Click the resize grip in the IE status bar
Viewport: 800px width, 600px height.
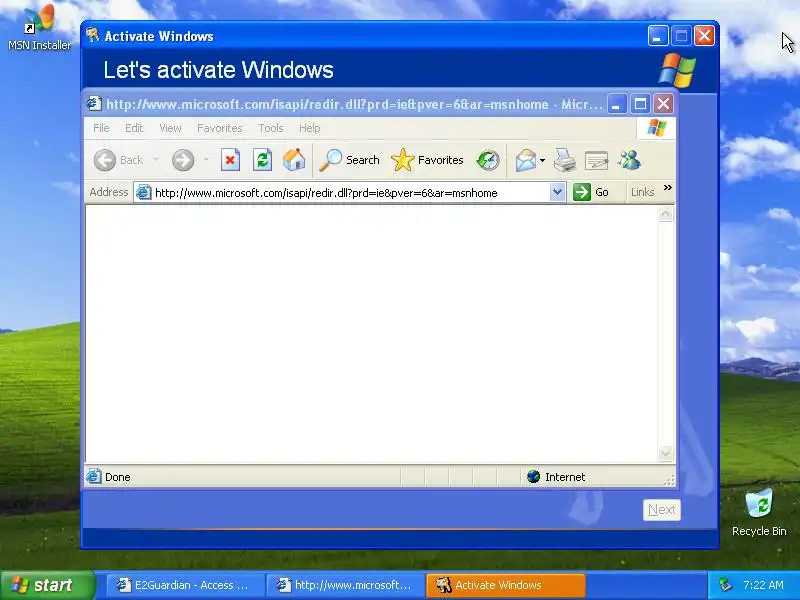point(669,480)
